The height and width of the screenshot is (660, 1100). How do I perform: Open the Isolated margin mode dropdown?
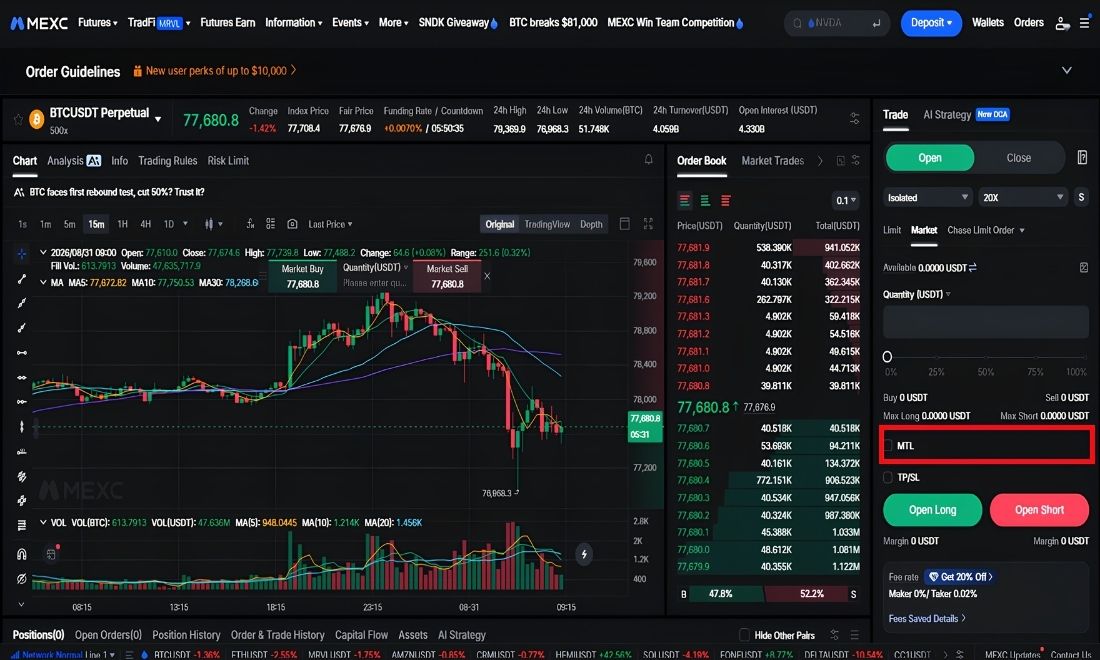927,198
